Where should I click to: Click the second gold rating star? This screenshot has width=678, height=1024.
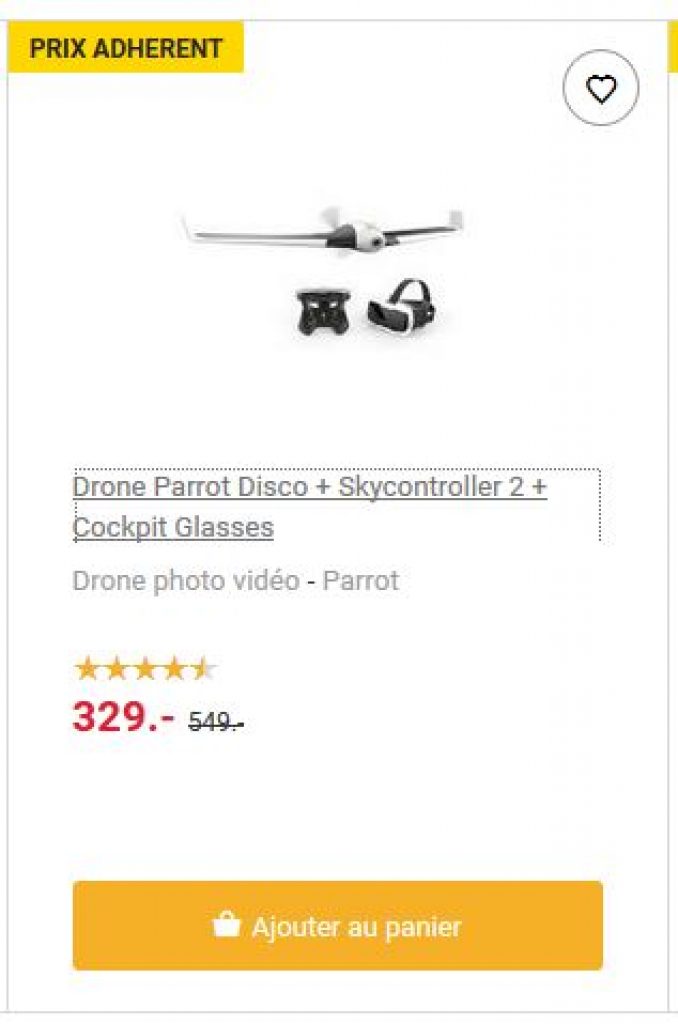pos(116,669)
